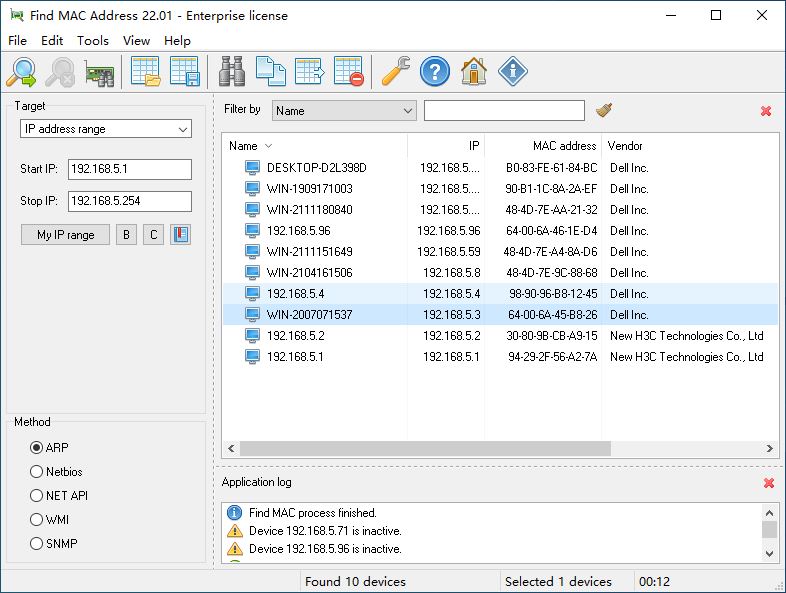Open the Tools menu
Image resolution: width=786 pixels, height=593 pixels.
coord(93,41)
